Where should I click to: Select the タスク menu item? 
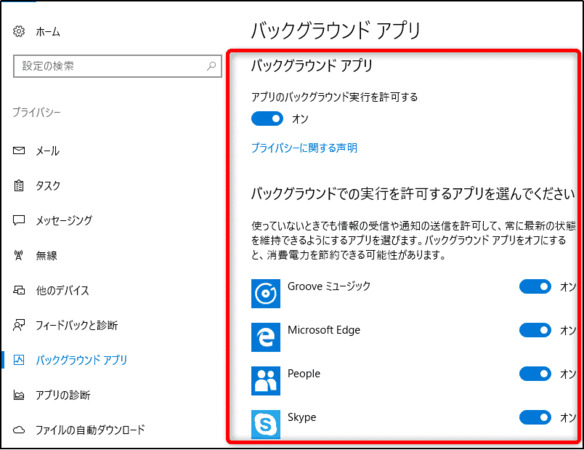48,186
